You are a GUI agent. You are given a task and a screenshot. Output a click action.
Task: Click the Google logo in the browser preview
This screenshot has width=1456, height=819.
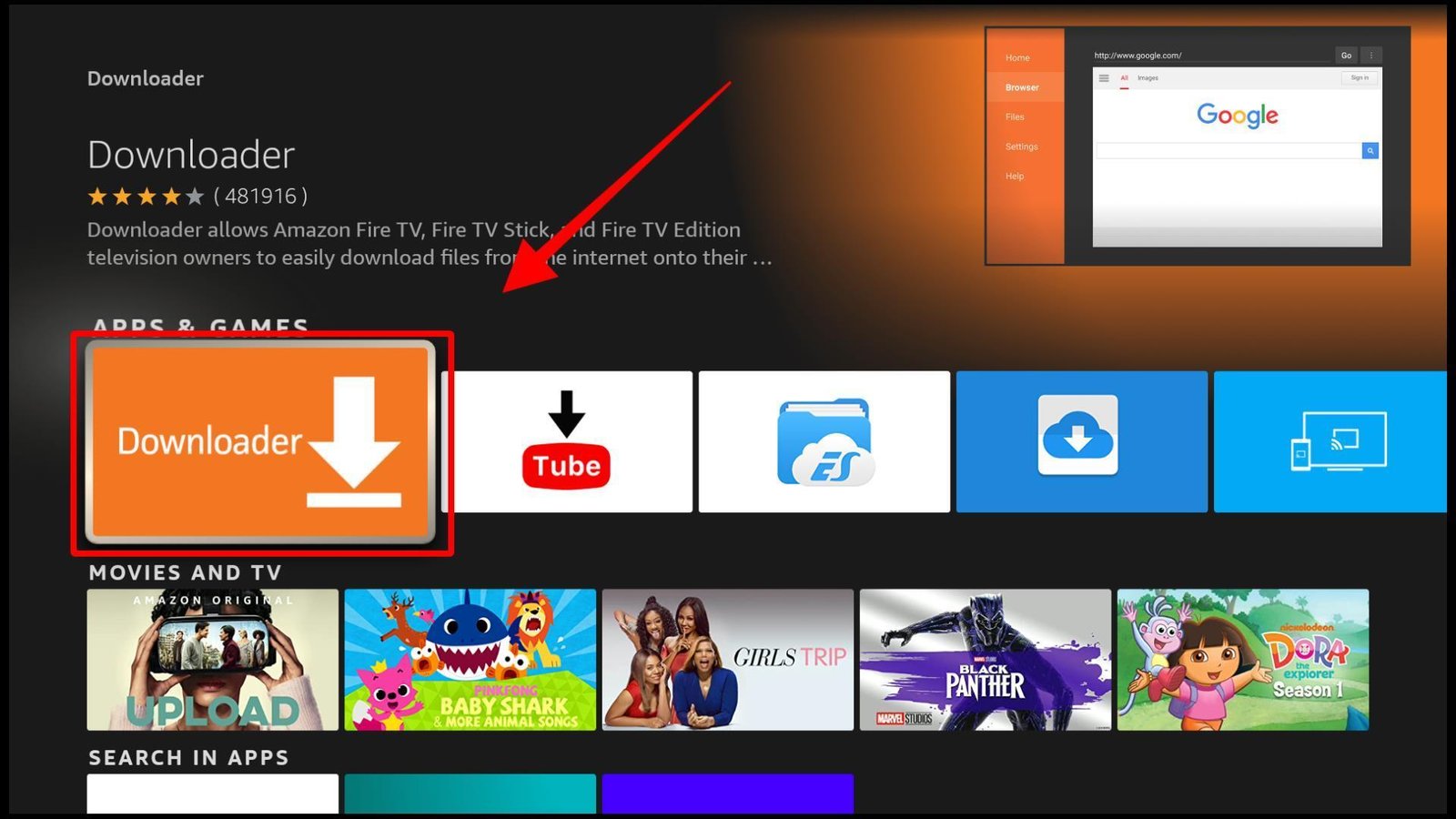tap(1239, 116)
